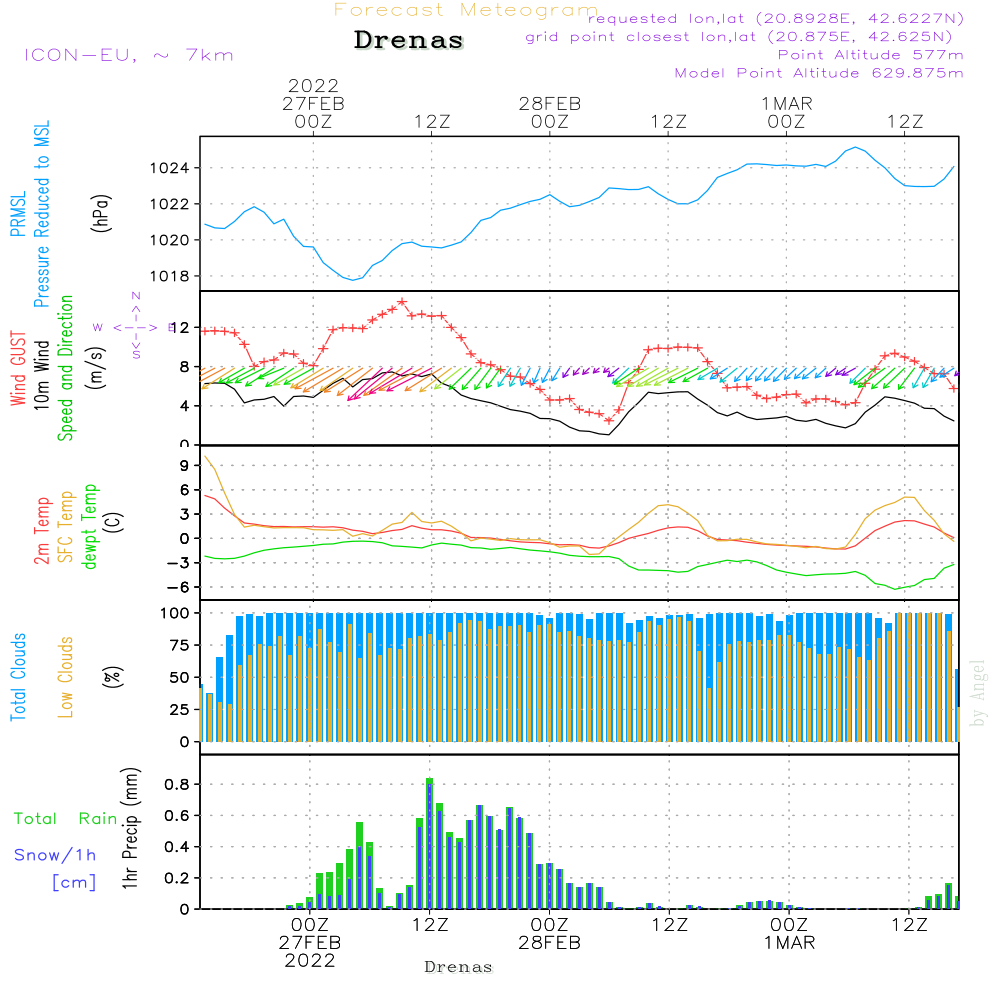Click the '(m/s)' unit label

click(x=96, y=368)
